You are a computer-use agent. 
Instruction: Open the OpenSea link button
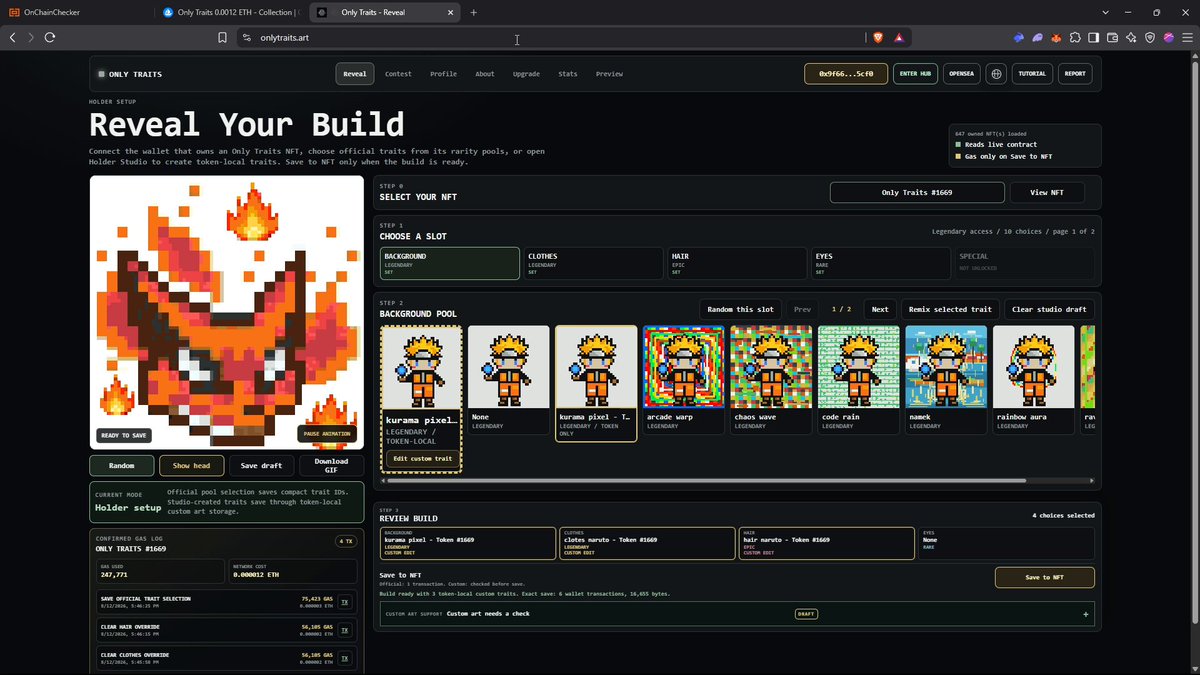(961, 74)
